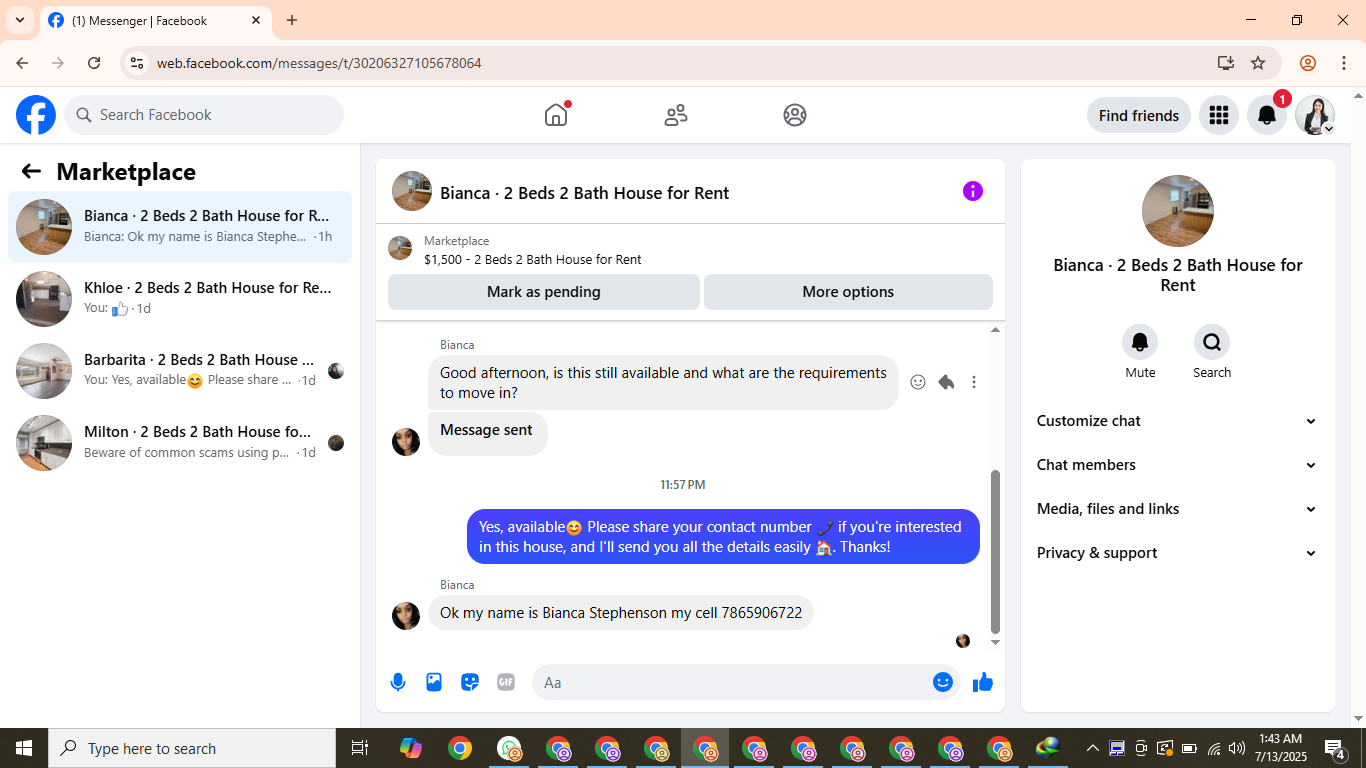This screenshot has height=768, width=1366.
Task: Attach a photo using the image icon
Action: tap(434, 682)
